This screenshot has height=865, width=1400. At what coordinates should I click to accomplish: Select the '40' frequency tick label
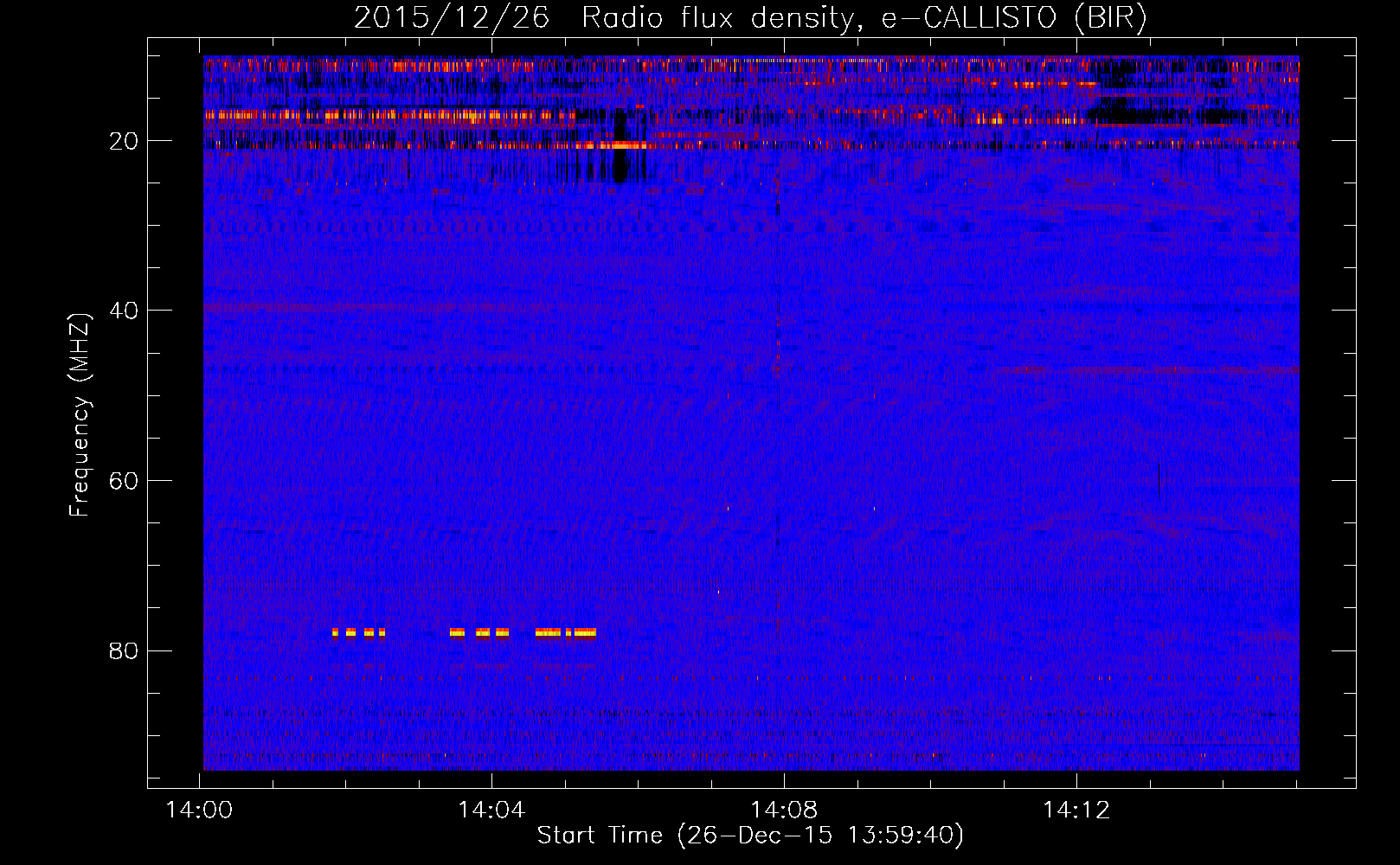point(124,311)
